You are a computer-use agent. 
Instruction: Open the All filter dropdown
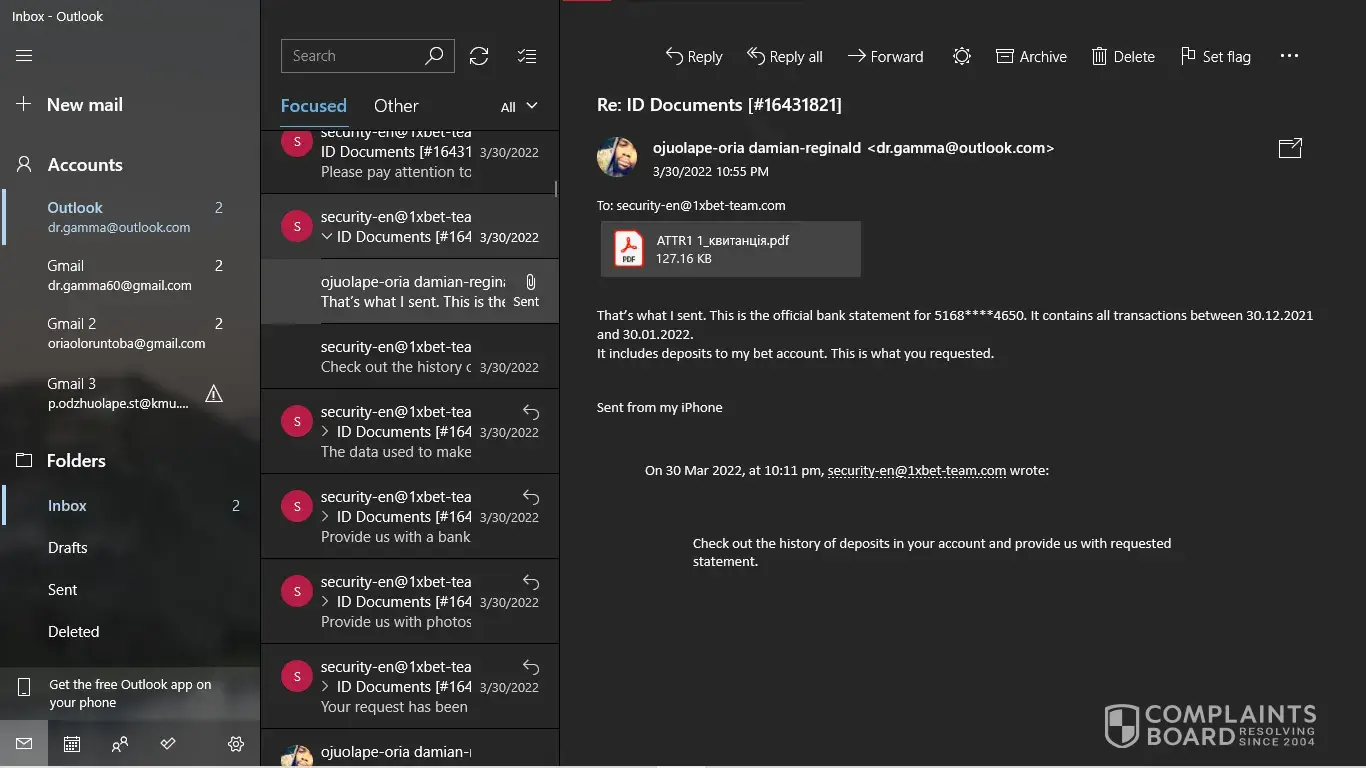pos(519,107)
